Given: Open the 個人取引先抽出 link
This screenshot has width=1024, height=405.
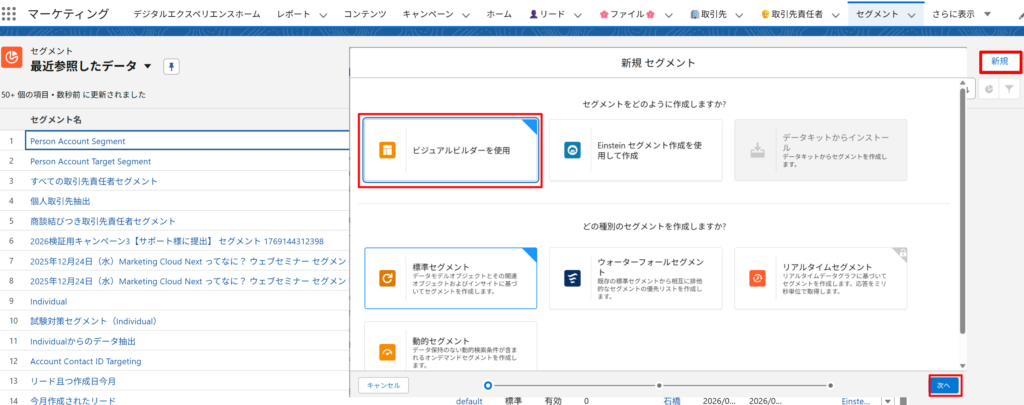Looking at the screenshot, I should pyautogui.click(x=60, y=201).
